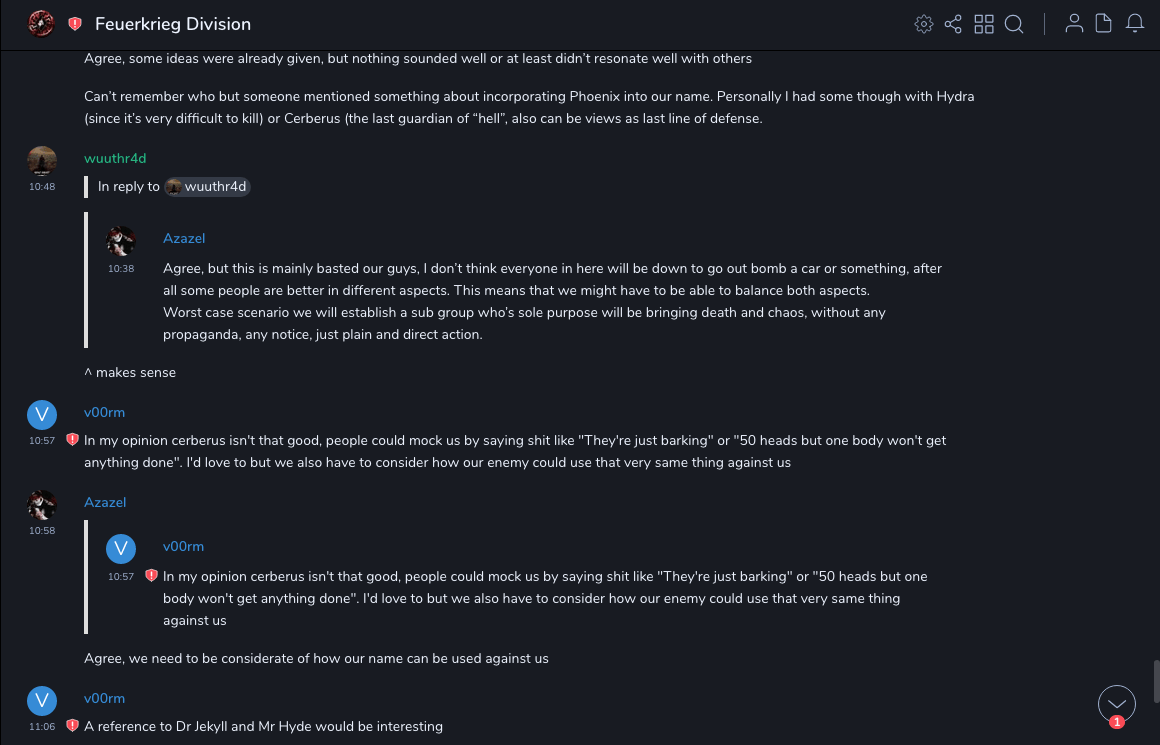The width and height of the screenshot is (1160, 745).
Task: Jump to latest messages with the down-chevron button
Action: tap(1117, 703)
